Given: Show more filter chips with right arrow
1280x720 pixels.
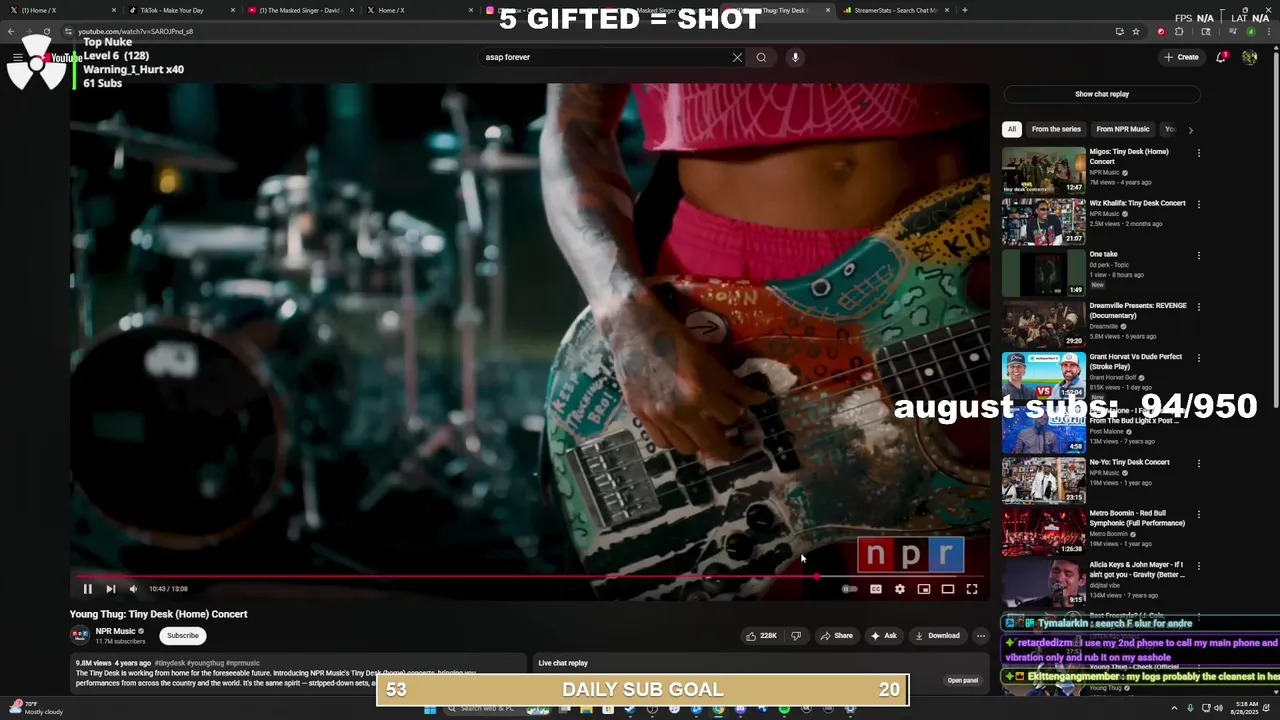Looking at the screenshot, I should pos(1190,129).
